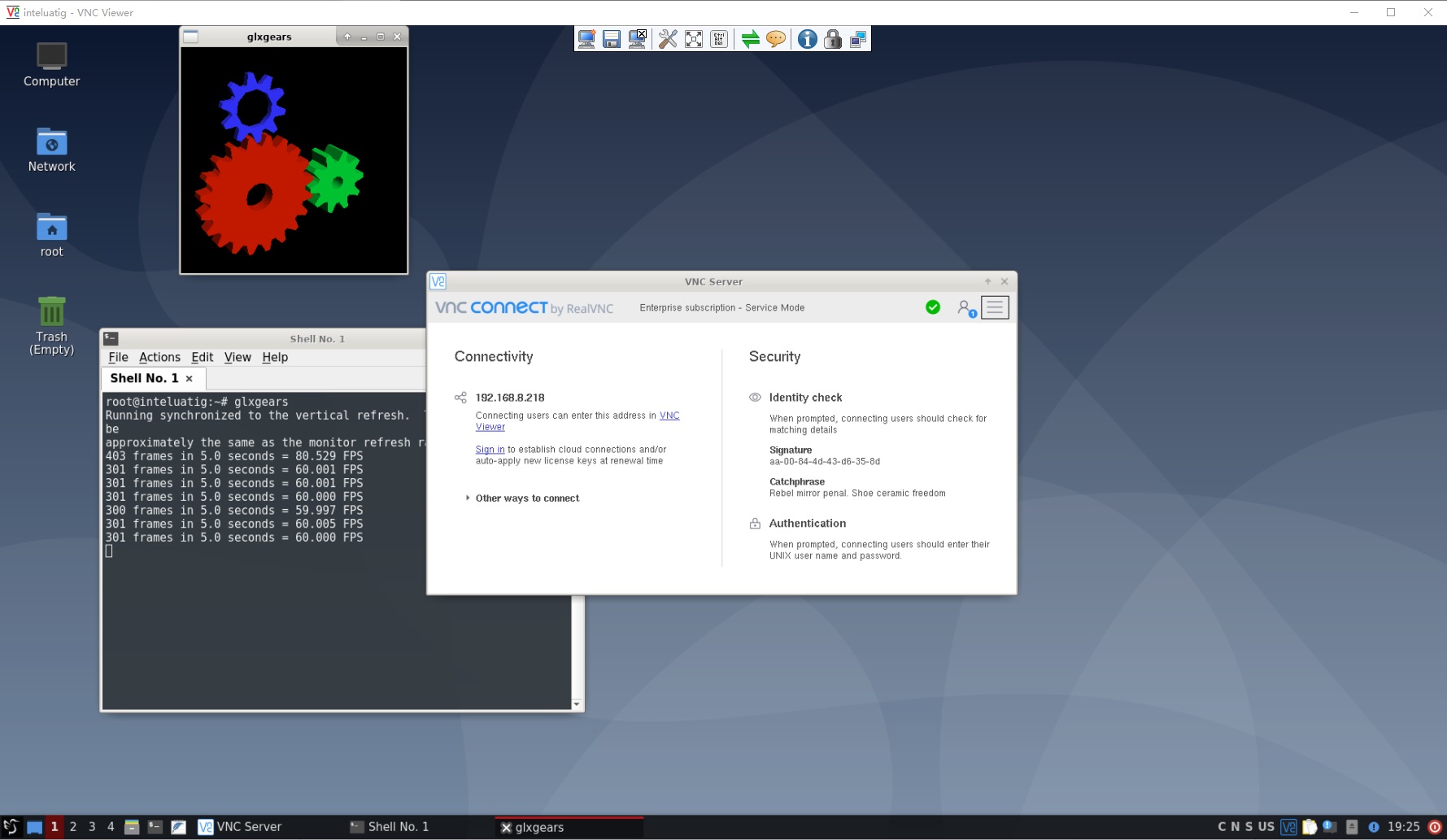1447x840 pixels.
Task: Click the VNC Server window title icon
Action: pyautogui.click(x=438, y=281)
